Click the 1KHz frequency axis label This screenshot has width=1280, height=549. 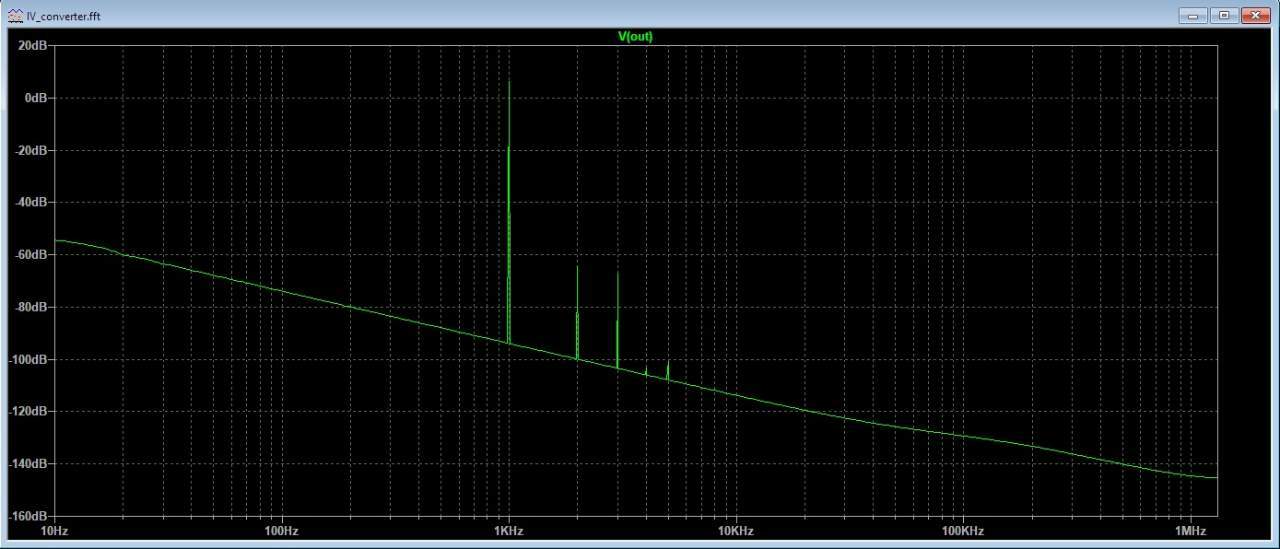point(509,530)
